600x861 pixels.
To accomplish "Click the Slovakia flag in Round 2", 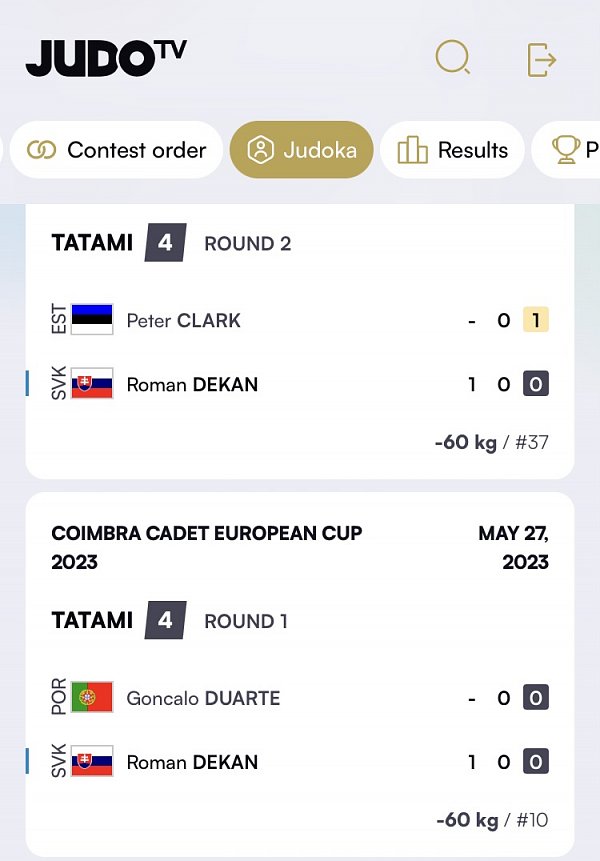I will [92, 384].
